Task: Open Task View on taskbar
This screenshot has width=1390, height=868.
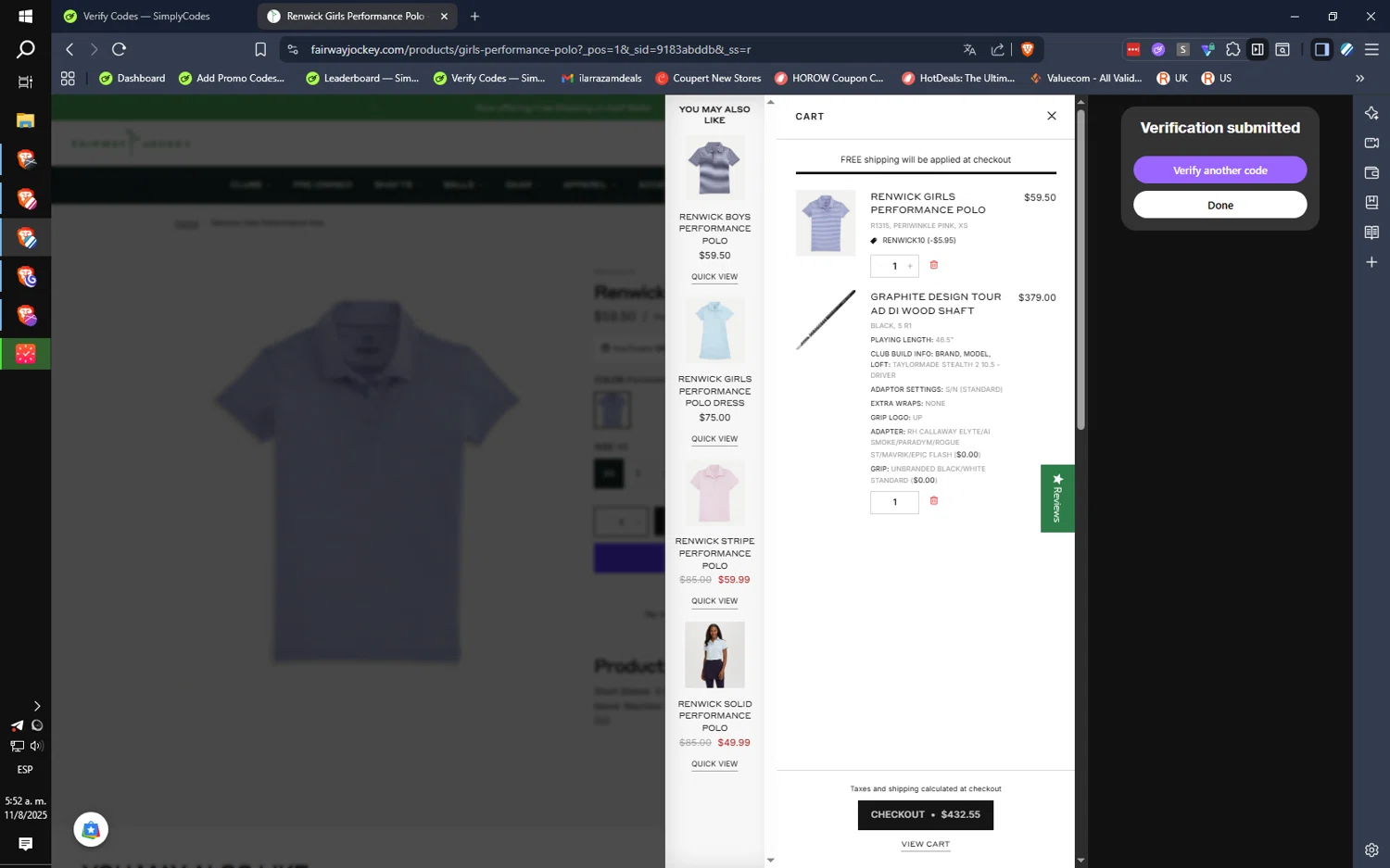Action: [x=25, y=82]
